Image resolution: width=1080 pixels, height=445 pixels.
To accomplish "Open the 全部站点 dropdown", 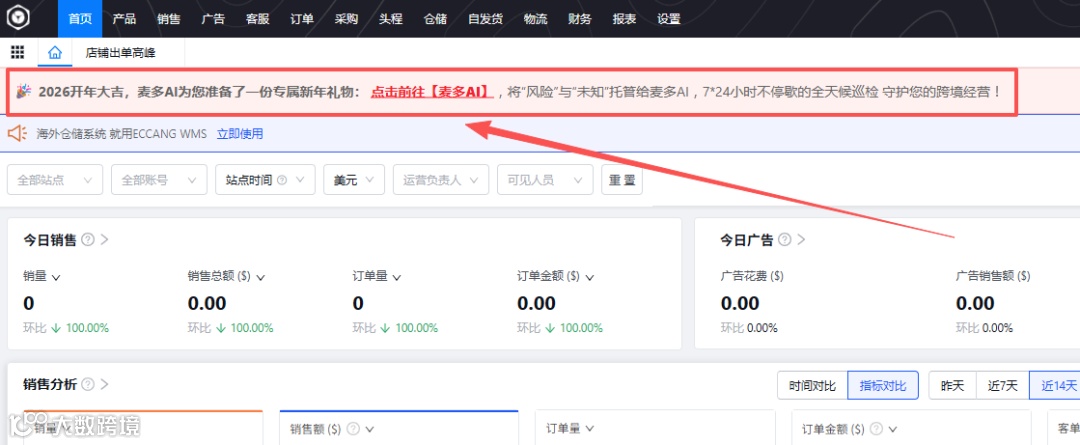I will click(x=54, y=180).
